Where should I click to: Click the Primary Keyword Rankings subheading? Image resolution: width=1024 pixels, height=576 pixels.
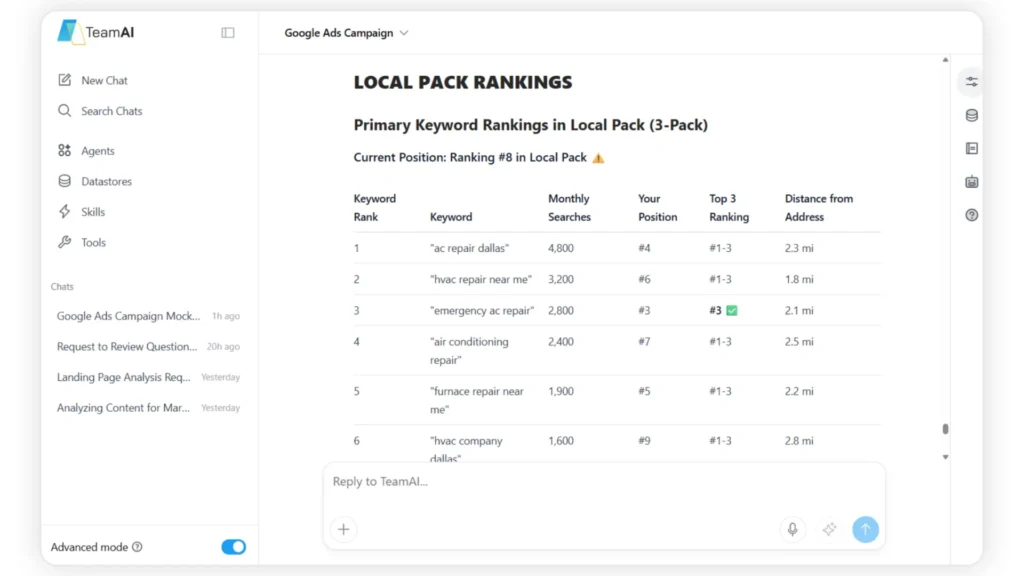(530, 125)
